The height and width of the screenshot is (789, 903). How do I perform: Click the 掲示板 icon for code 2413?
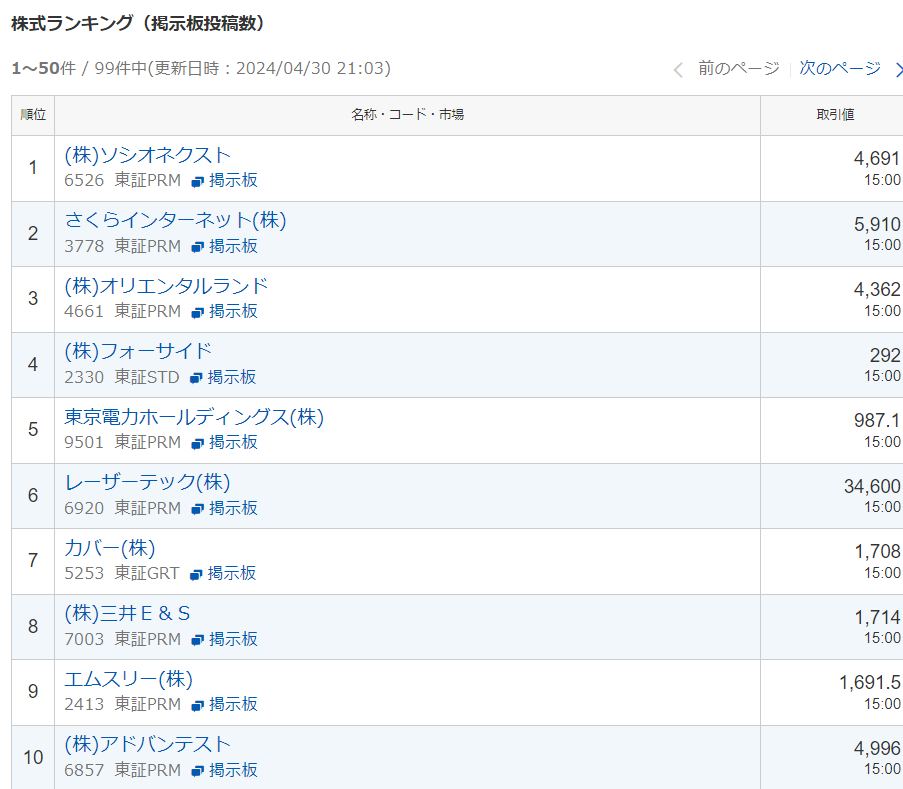point(198,705)
